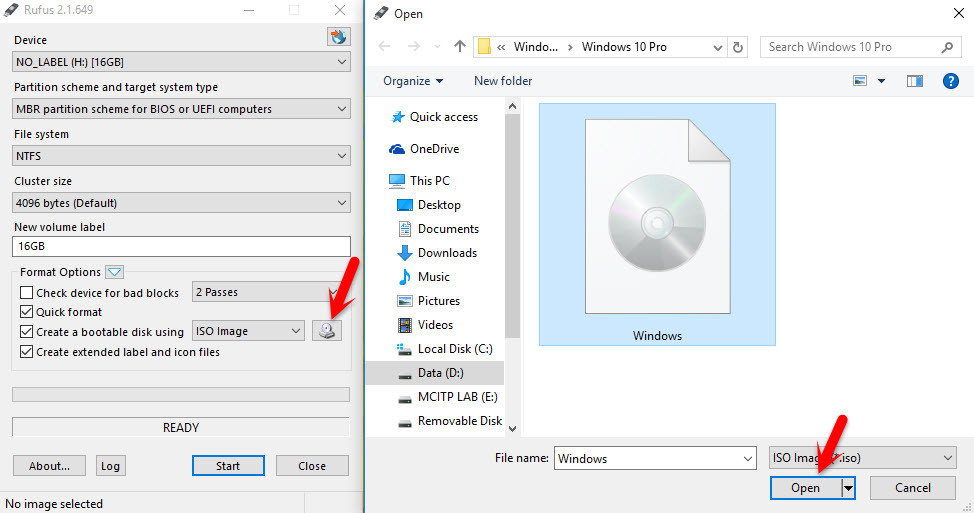Viewport: 974px width, 513px height.
Task: Open the ISO Image boot type dropdown
Action: (248, 331)
